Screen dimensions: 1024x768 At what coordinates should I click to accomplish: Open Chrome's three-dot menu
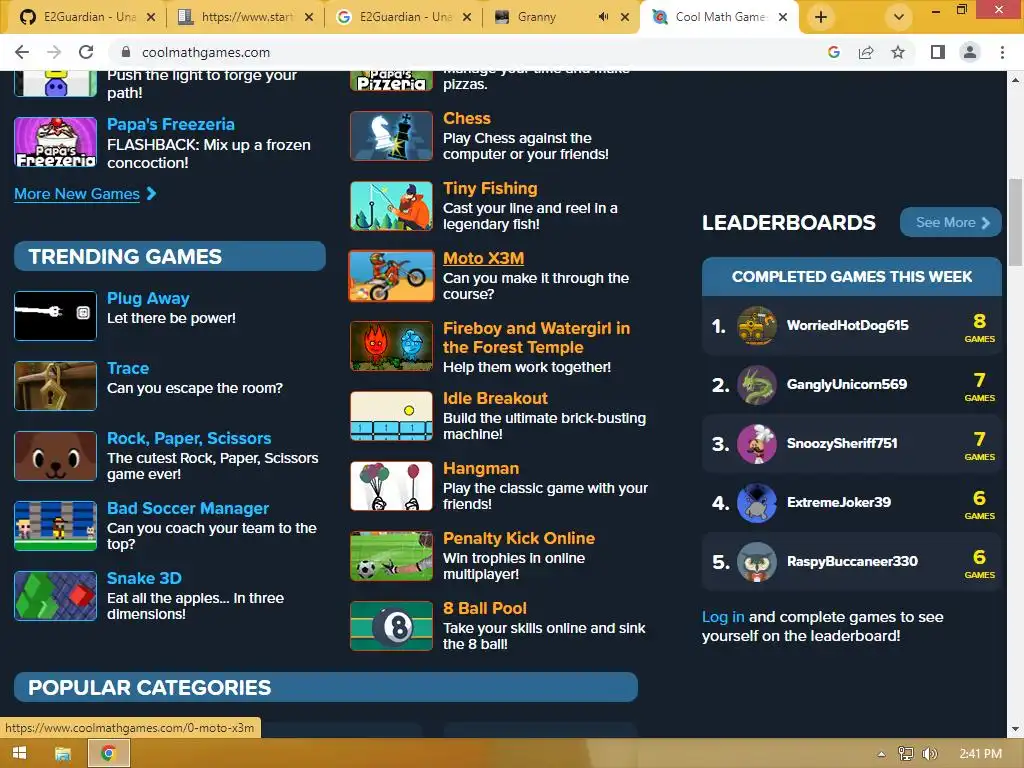coord(1002,52)
